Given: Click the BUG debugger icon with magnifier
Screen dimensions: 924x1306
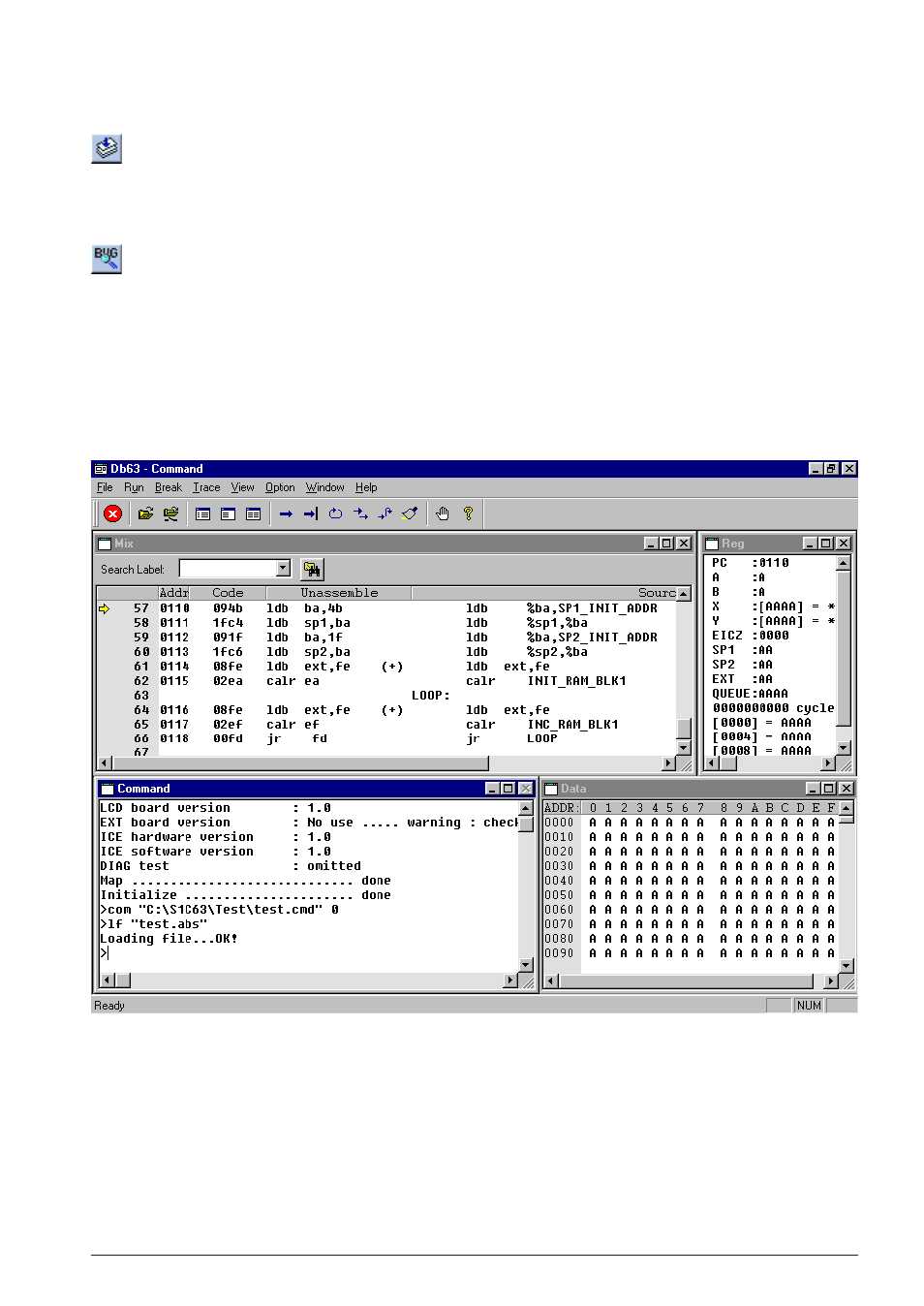Looking at the screenshot, I should pos(107,259).
